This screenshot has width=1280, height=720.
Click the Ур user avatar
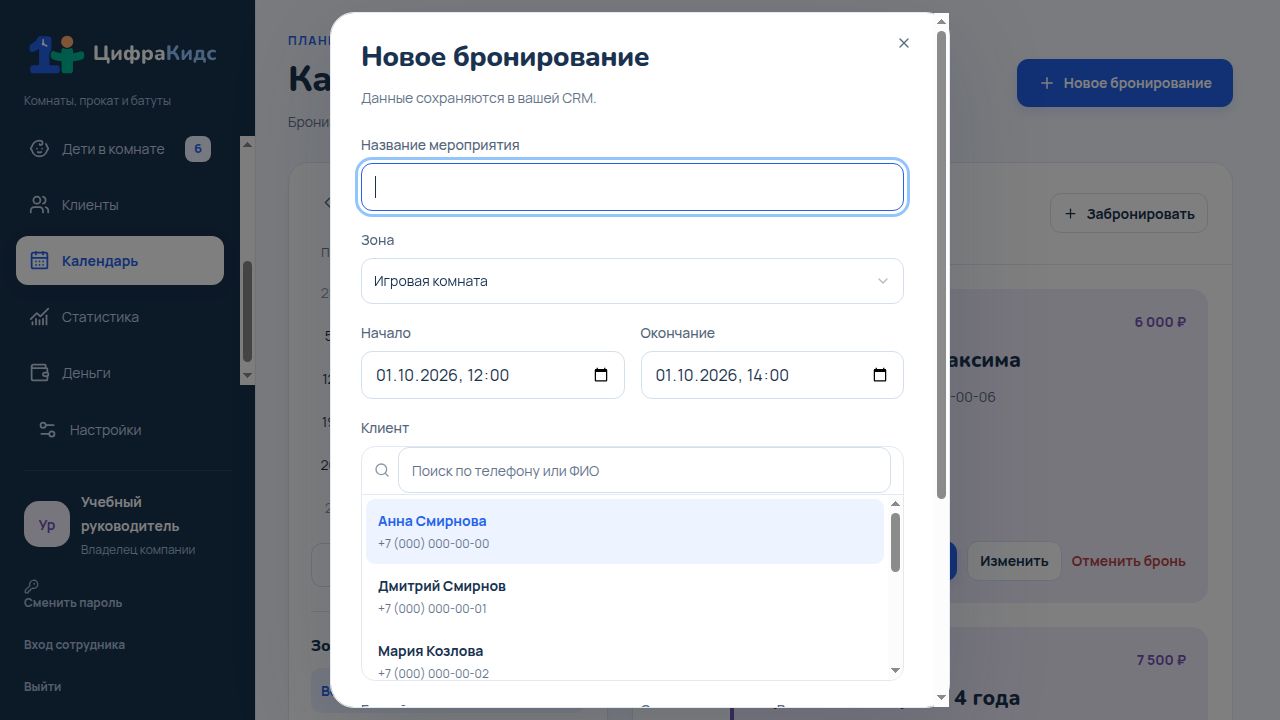tap(47, 525)
